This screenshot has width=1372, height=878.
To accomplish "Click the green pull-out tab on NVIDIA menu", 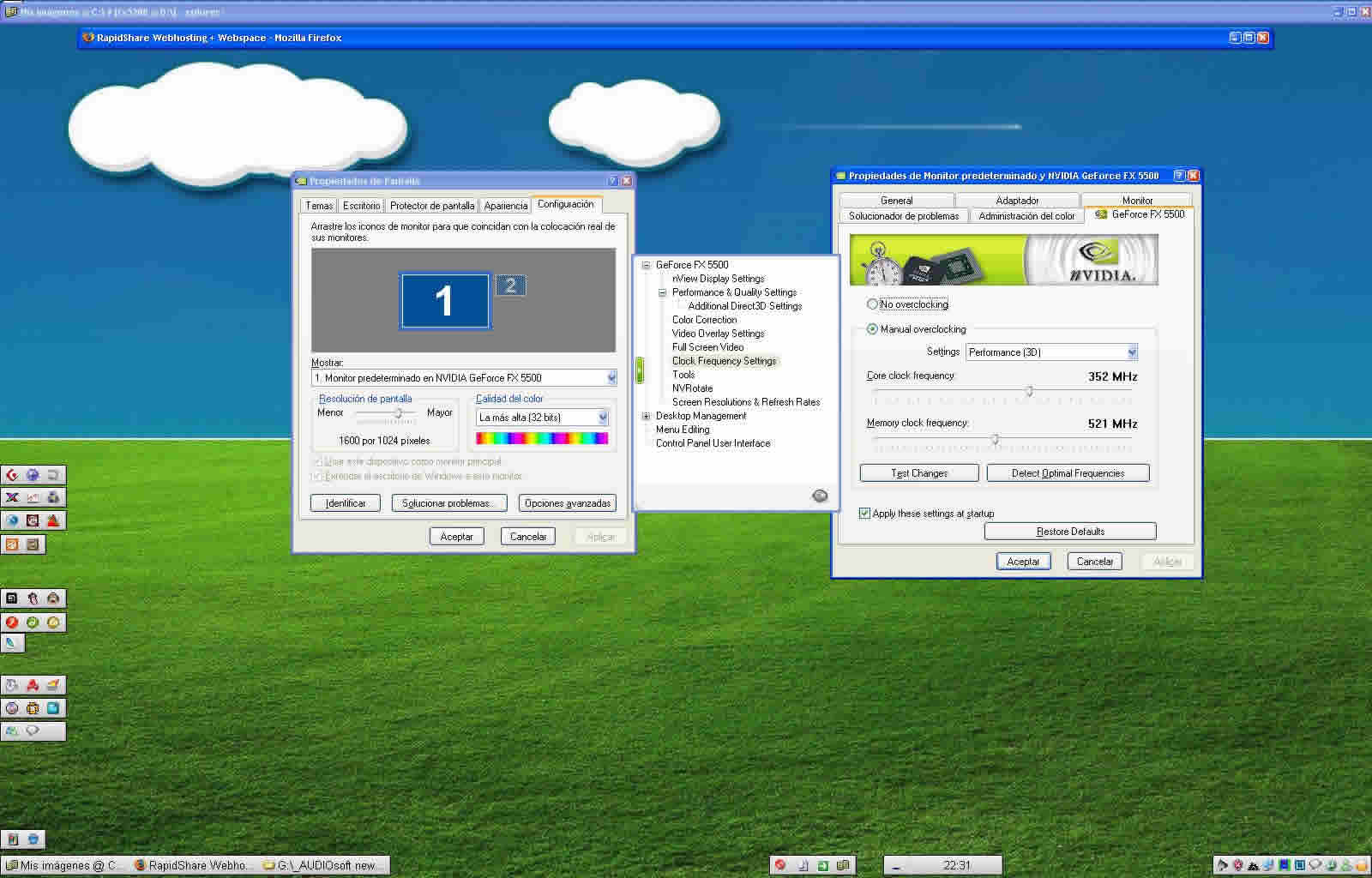I will point(639,370).
